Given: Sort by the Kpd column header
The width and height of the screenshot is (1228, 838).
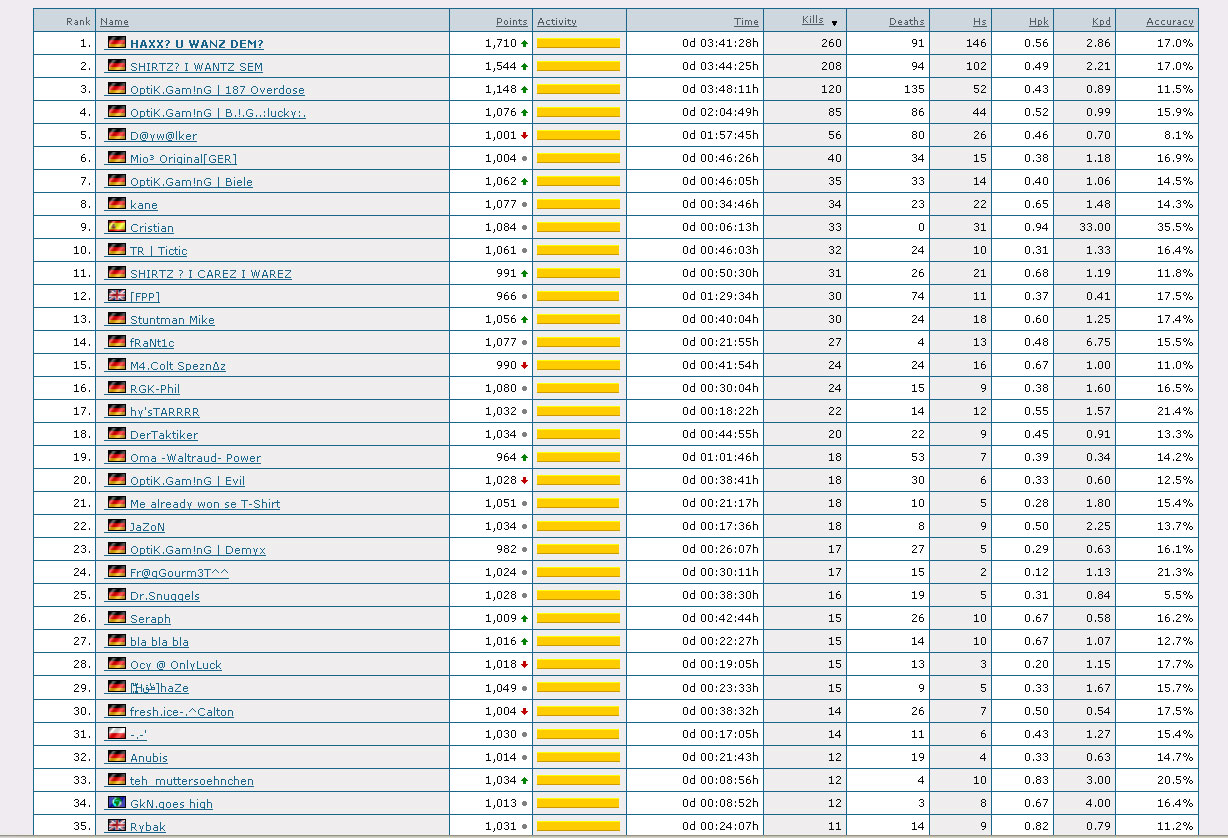Looking at the screenshot, I should click(x=1100, y=21).
